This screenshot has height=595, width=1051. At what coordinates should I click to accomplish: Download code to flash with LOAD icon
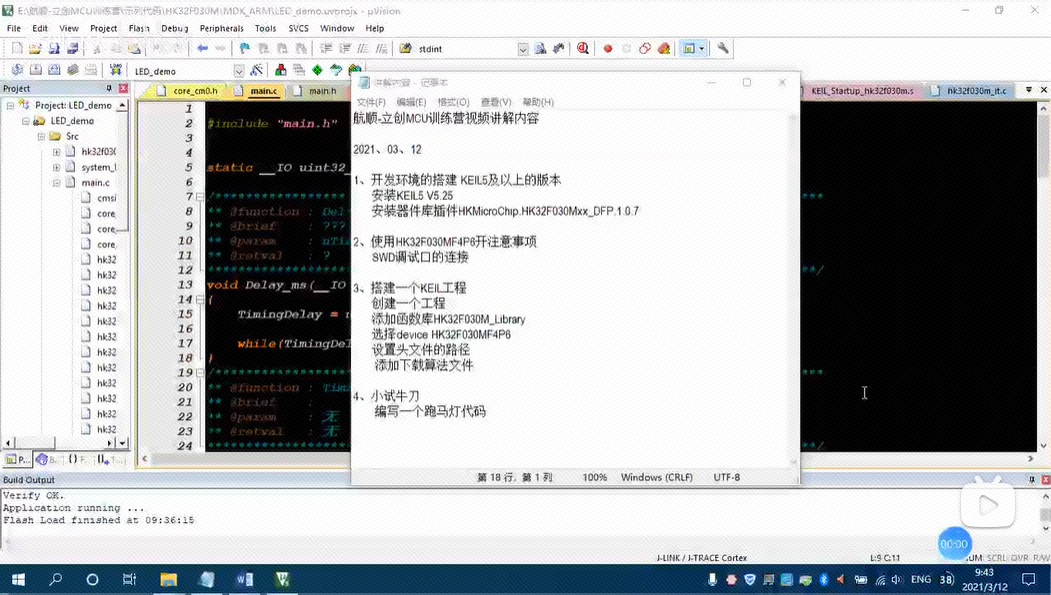click(x=115, y=70)
